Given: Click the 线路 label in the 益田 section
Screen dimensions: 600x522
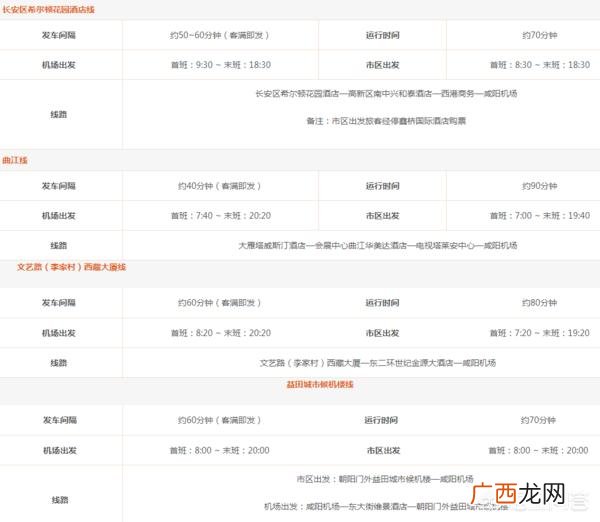Looking at the screenshot, I should click(60, 500).
